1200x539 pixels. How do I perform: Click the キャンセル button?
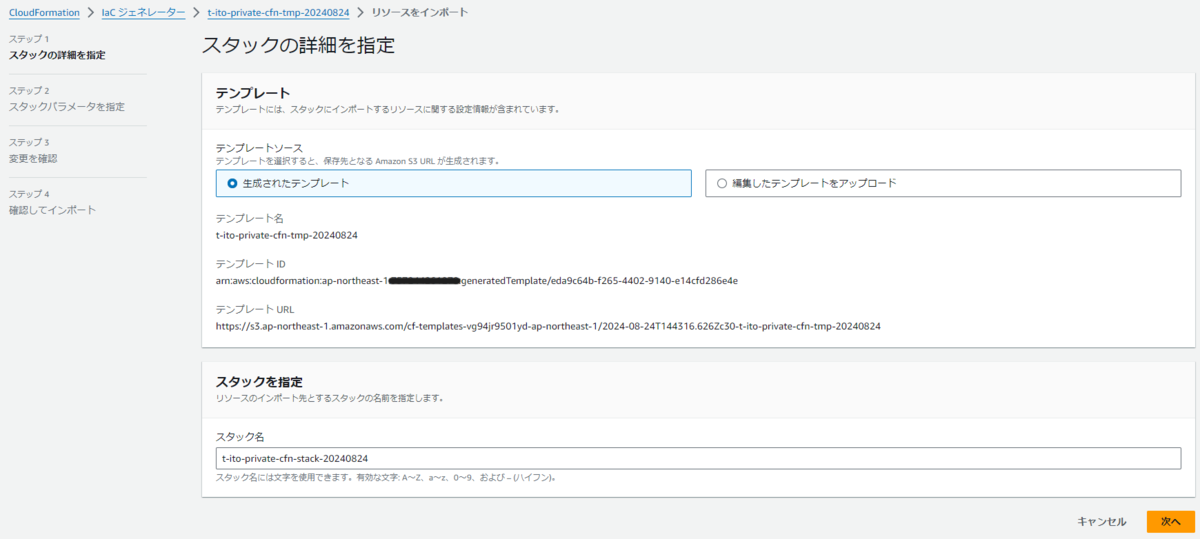click(1102, 521)
